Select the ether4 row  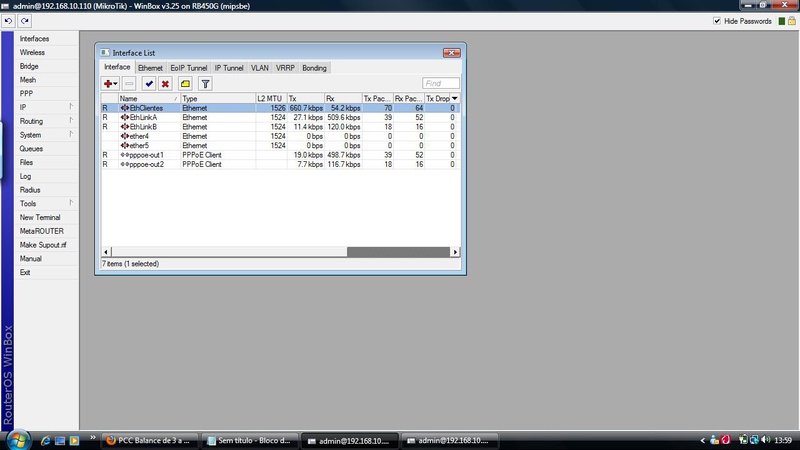(x=280, y=136)
